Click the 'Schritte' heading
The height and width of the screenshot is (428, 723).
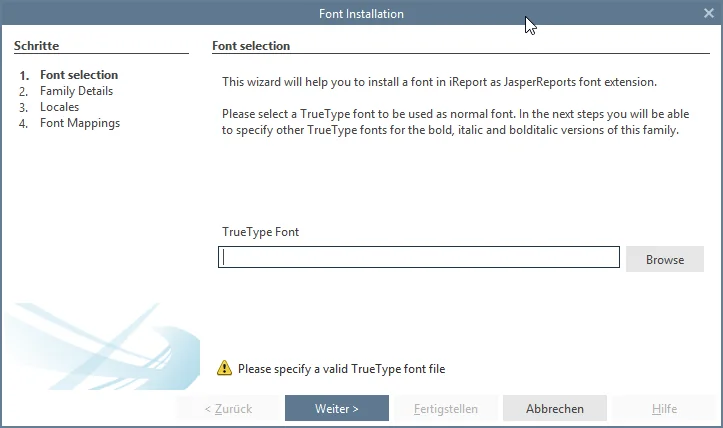point(36,46)
